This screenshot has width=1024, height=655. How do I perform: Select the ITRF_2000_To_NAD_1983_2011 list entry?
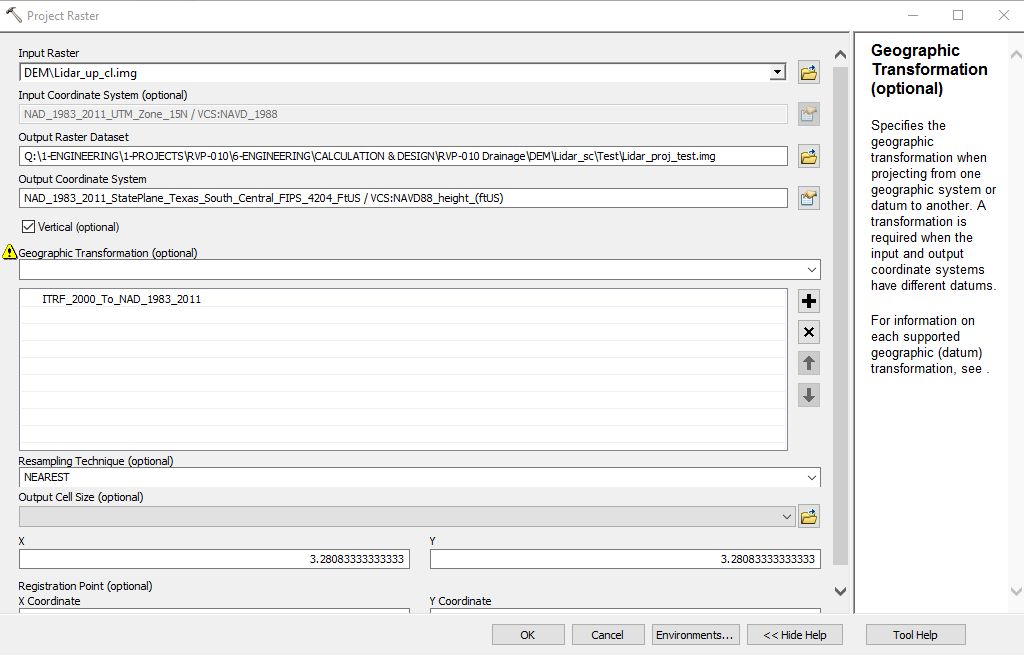tap(121, 299)
